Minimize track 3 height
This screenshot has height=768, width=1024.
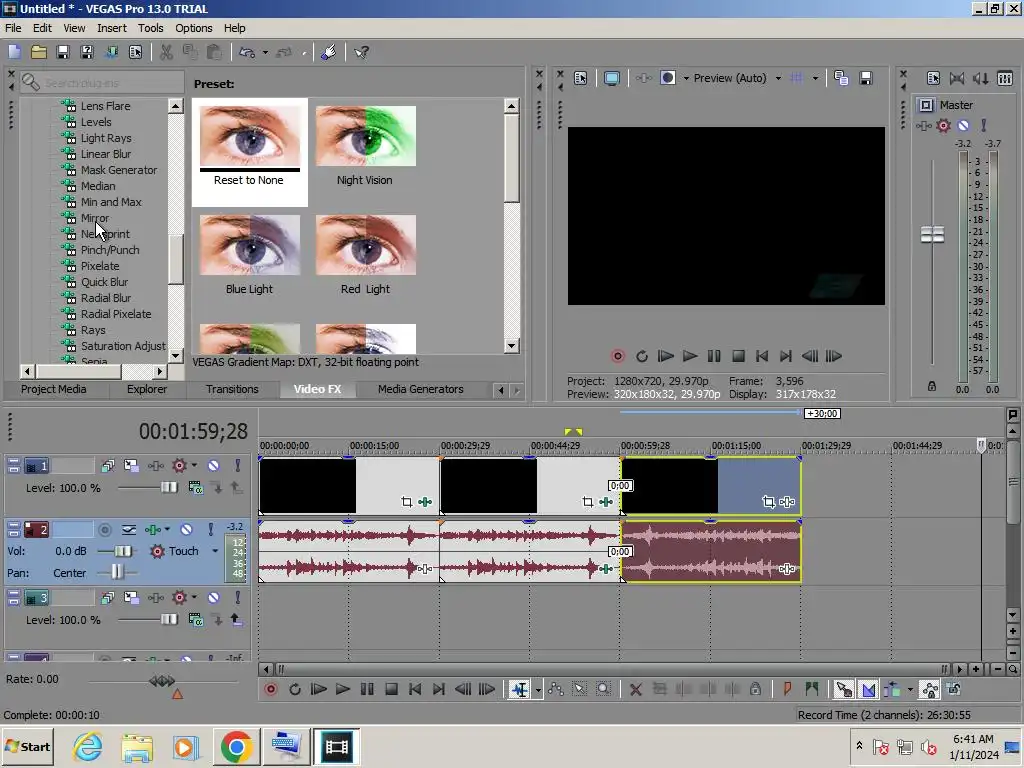click(x=13, y=594)
